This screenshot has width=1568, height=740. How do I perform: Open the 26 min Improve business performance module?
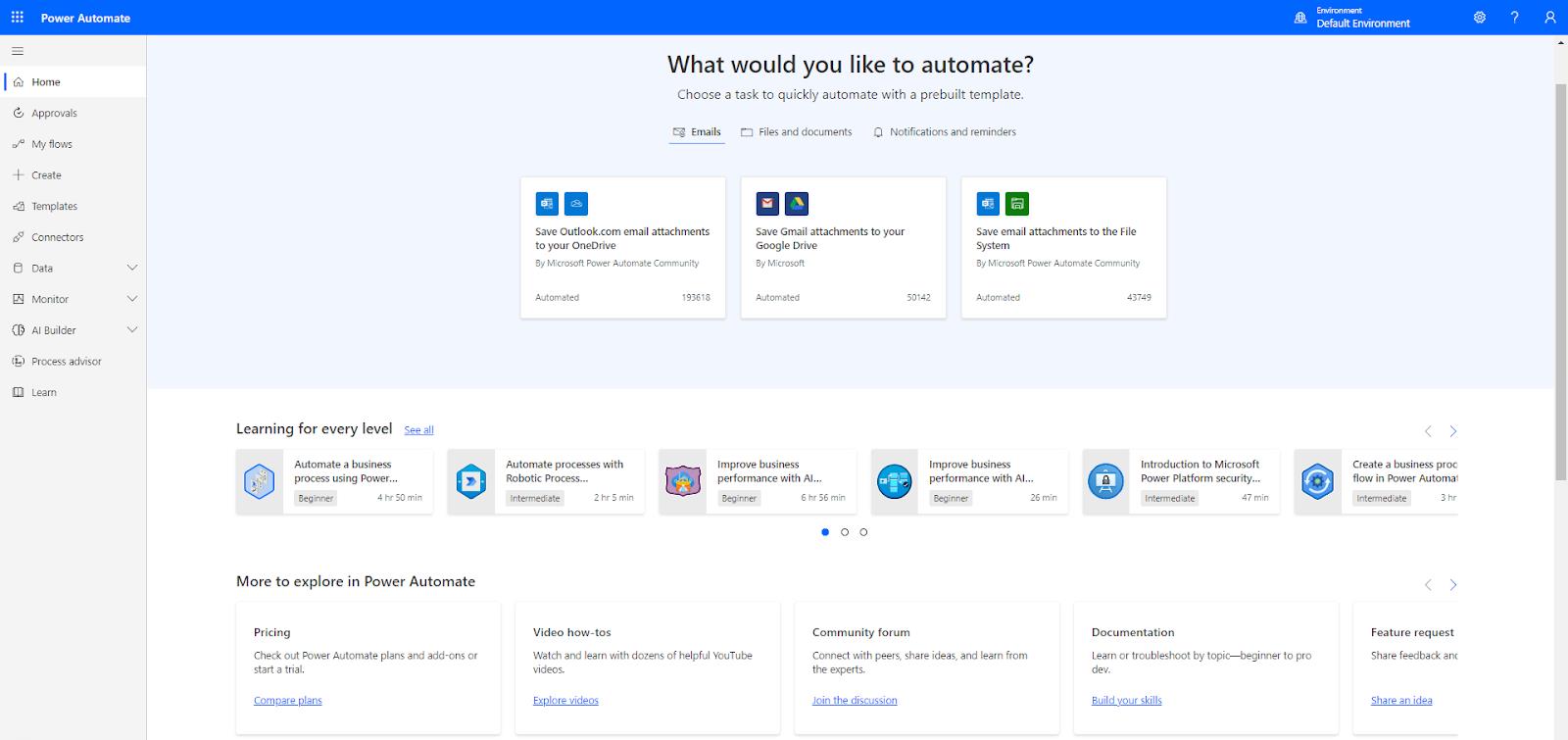point(969,481)
